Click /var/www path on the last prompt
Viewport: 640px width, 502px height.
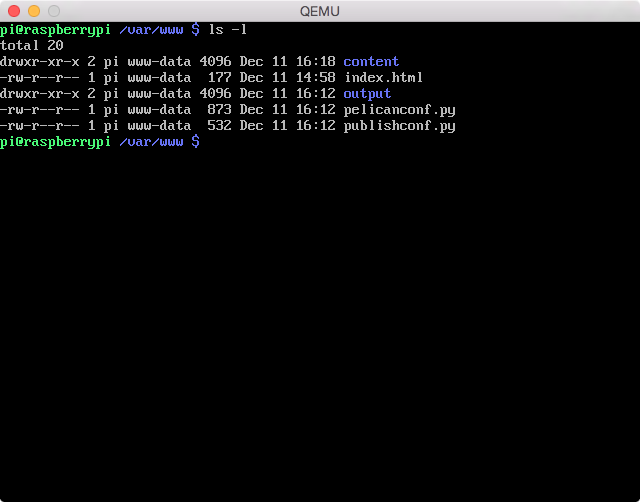point(151,142)
